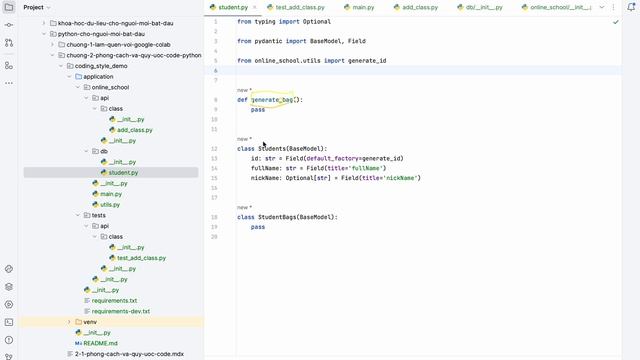Click the Python icon on test_add_class.py tab
640x360 pixels.
click(x=270, y=7)
